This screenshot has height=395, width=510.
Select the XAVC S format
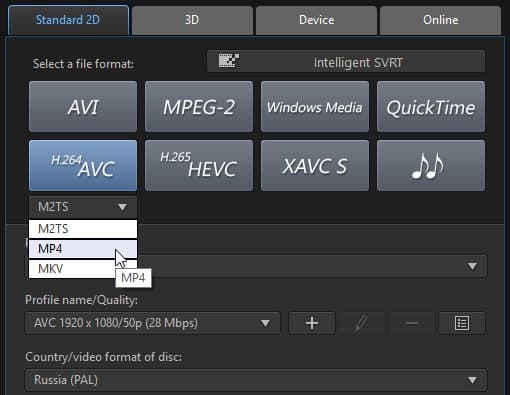tap(315, 166)
